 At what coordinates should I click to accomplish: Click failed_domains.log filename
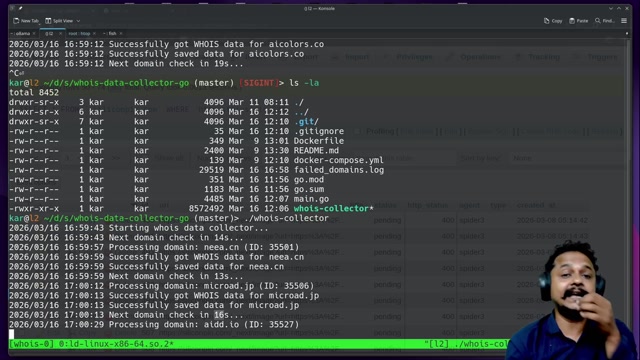[x=339, y=170]
